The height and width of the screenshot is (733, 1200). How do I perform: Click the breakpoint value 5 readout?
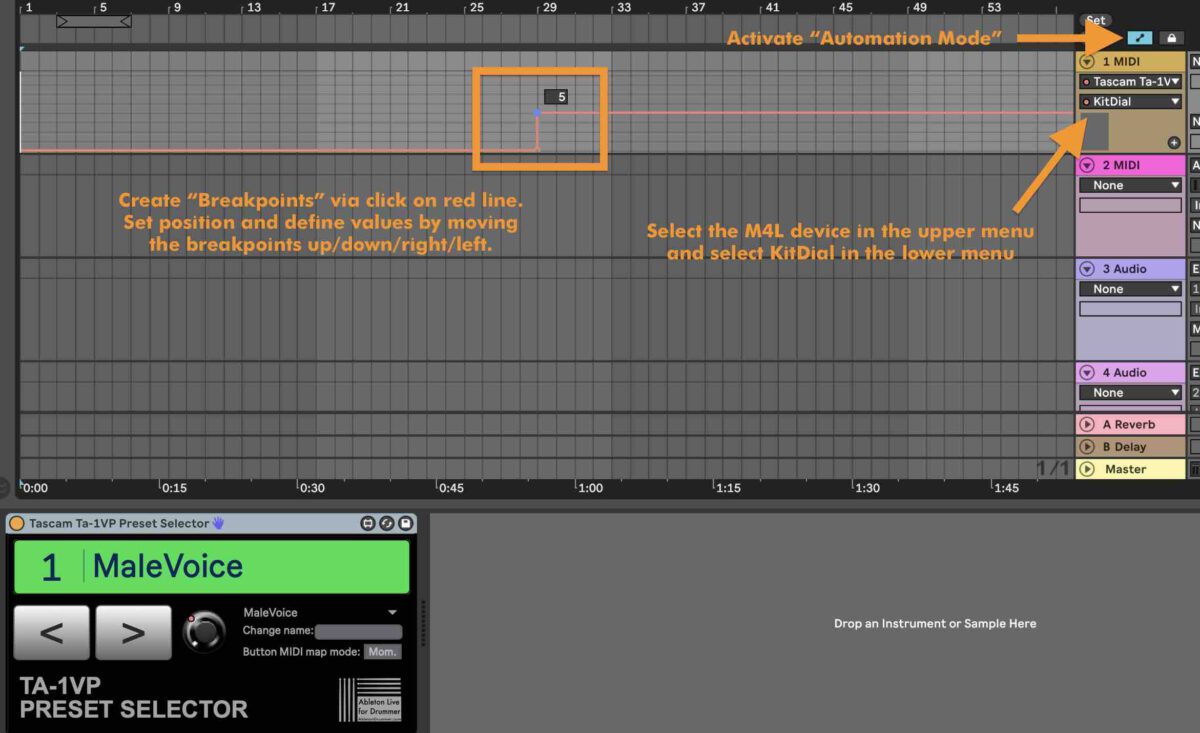pyautogui.click(x=556, y=97)
